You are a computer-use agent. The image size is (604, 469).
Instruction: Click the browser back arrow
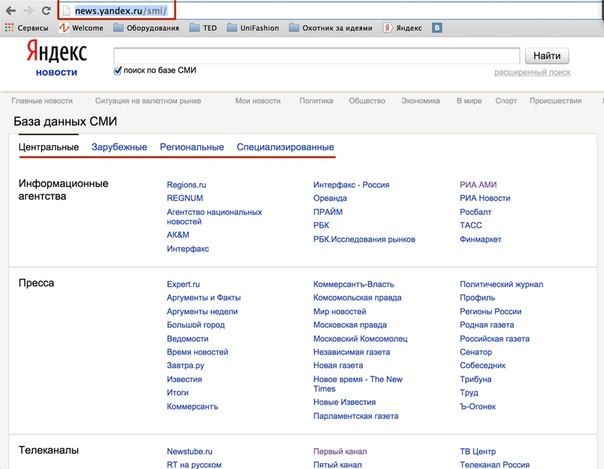[10, 10]
